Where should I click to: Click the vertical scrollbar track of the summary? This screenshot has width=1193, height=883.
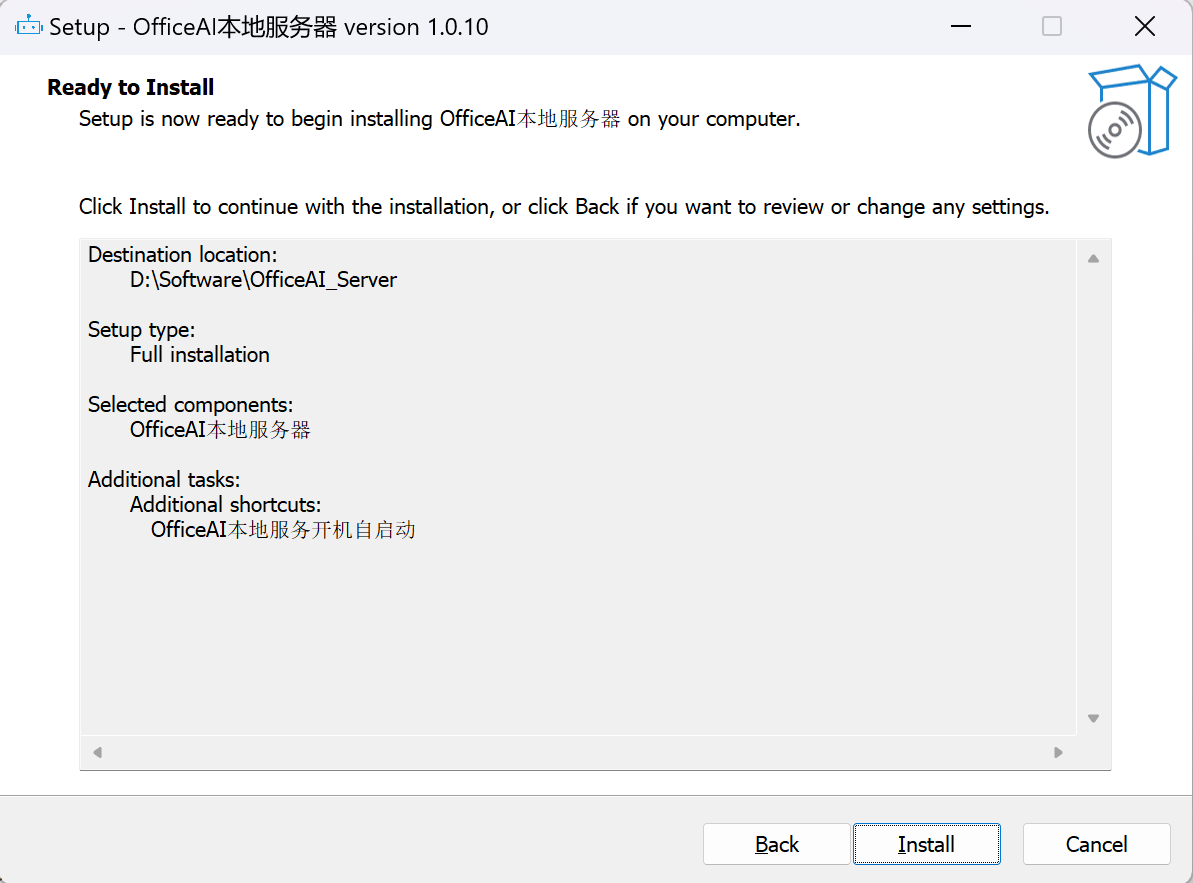(1093, 488)
